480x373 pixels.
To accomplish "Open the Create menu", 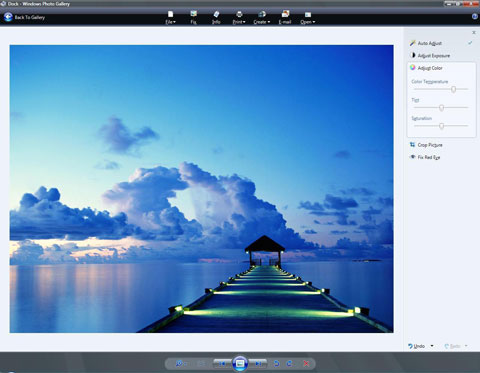I will pos(262,17).
